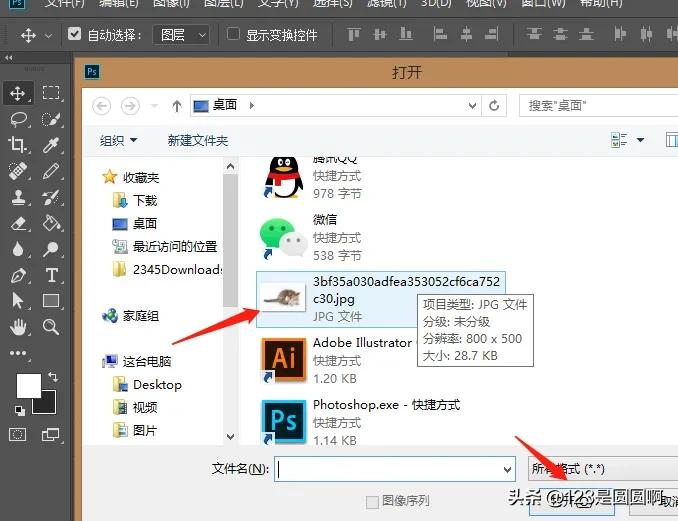Image resolution: width=678 pixels, height=521 pixels.
Task: Check the 图像序列 checkbox
Action: click(x=372, y=502)
